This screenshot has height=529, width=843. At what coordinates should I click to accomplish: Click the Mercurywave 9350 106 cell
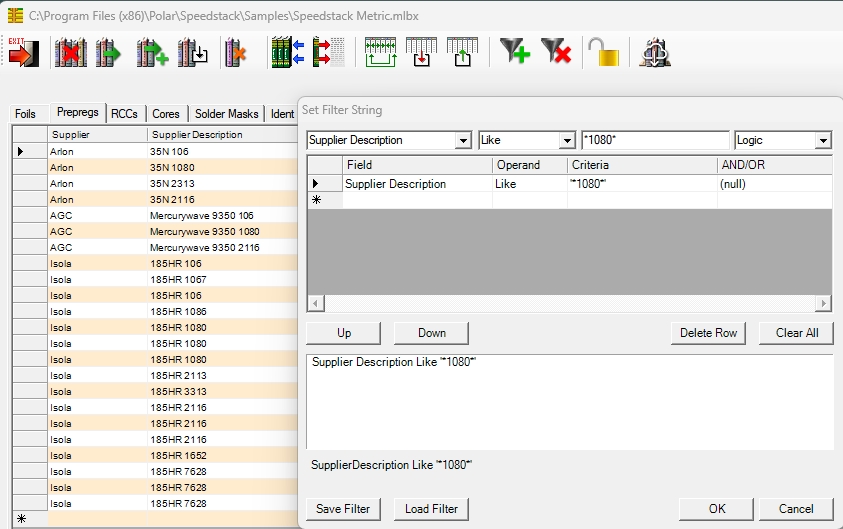[223, 216]
